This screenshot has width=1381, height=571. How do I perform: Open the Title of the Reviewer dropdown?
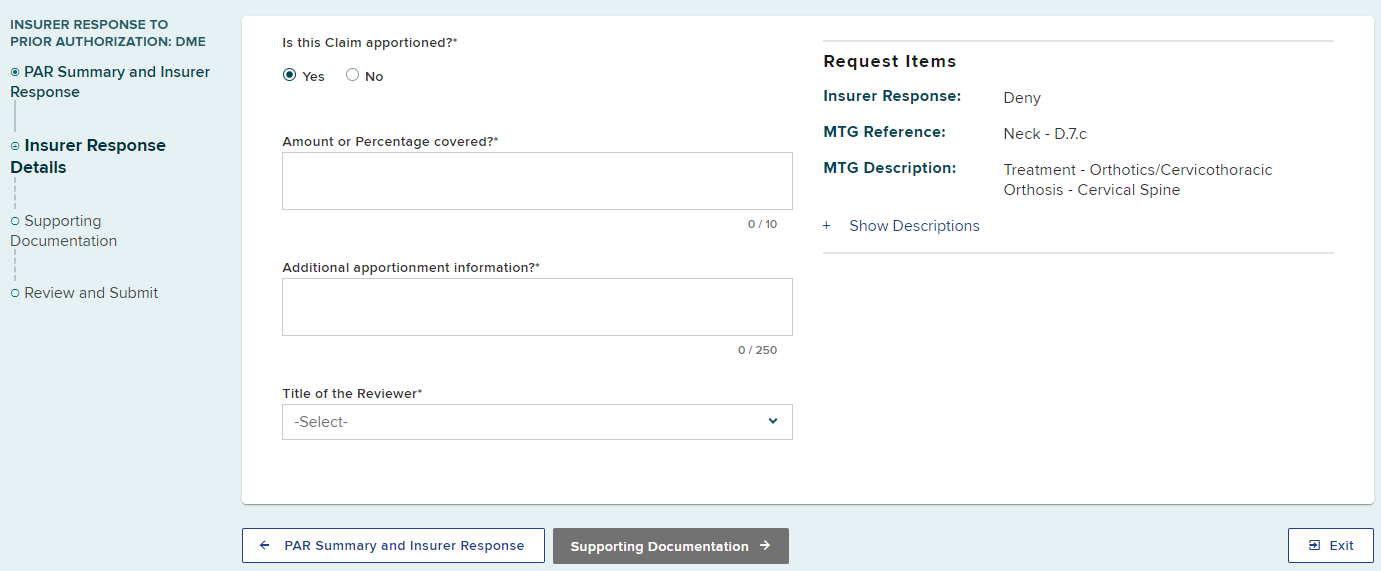pyautogui.click(x=537, y=422)
